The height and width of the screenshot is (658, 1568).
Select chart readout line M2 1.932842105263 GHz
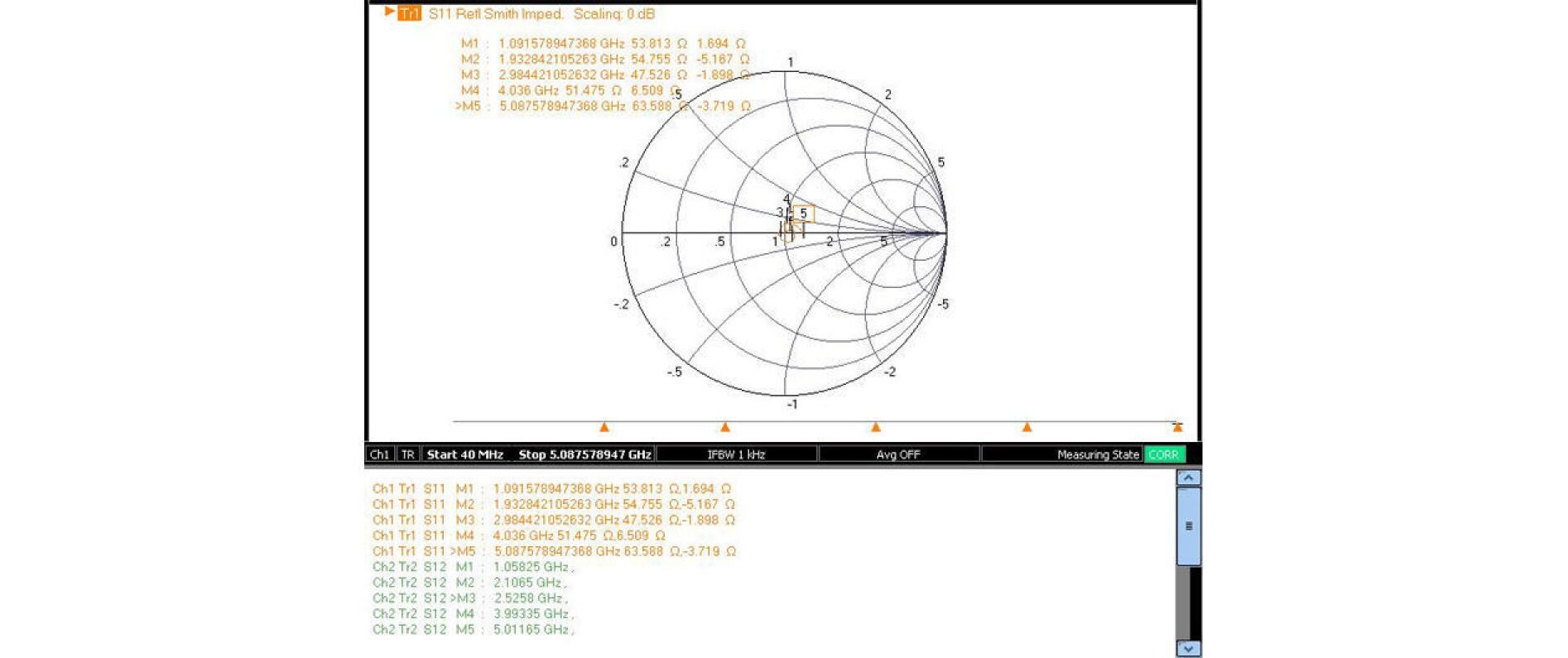[605, 60]
